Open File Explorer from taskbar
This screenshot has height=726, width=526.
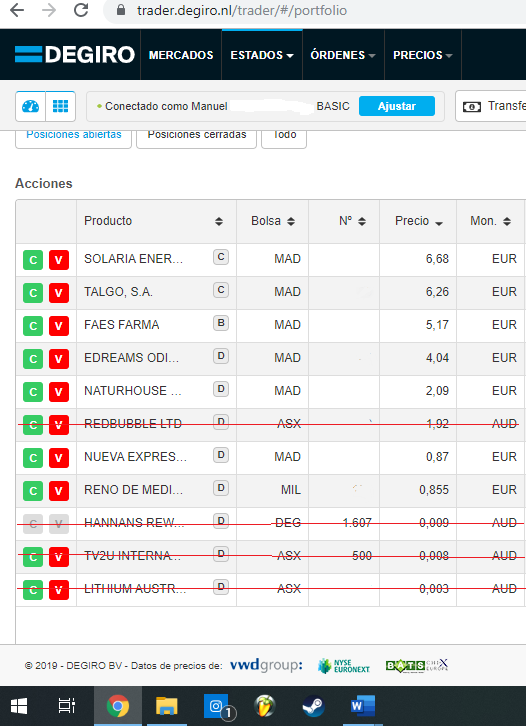(167, 706)
